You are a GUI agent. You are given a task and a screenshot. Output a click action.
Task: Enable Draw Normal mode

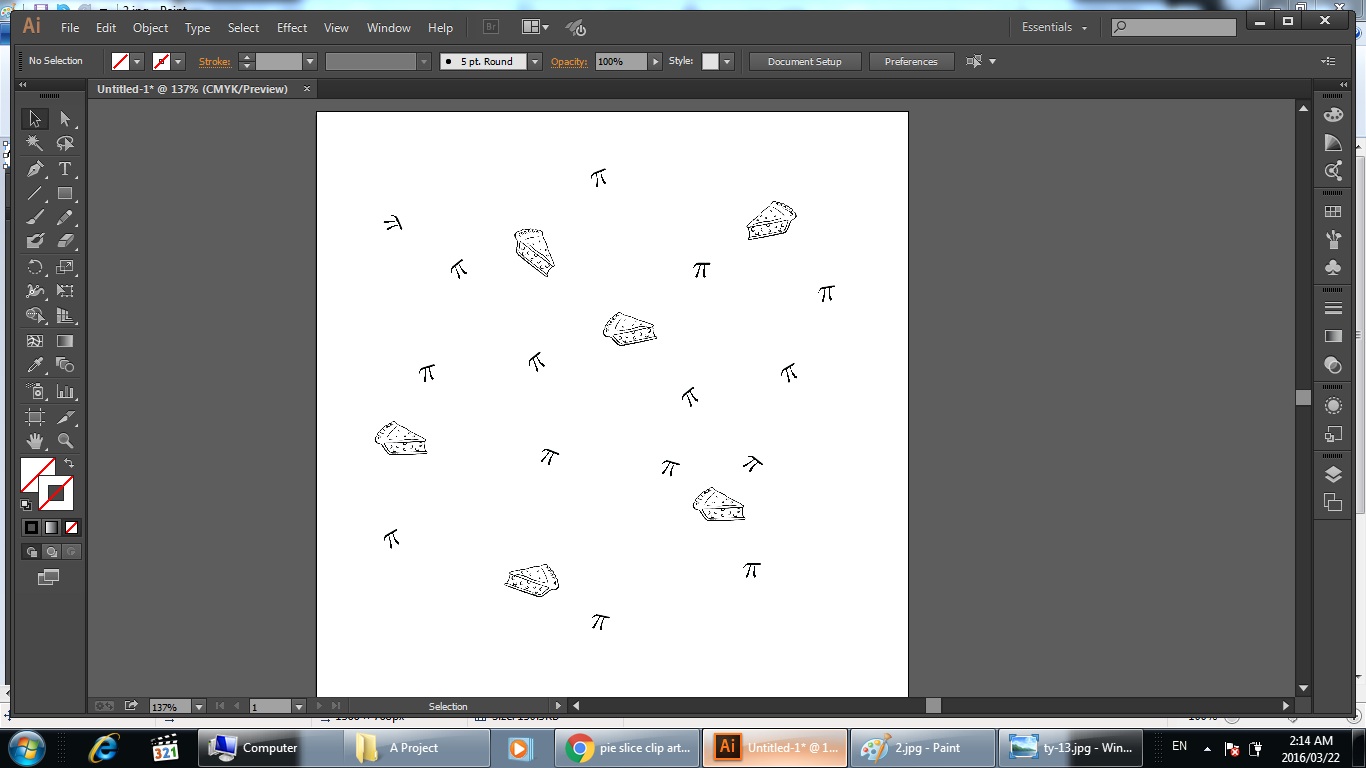coord(31,552)
